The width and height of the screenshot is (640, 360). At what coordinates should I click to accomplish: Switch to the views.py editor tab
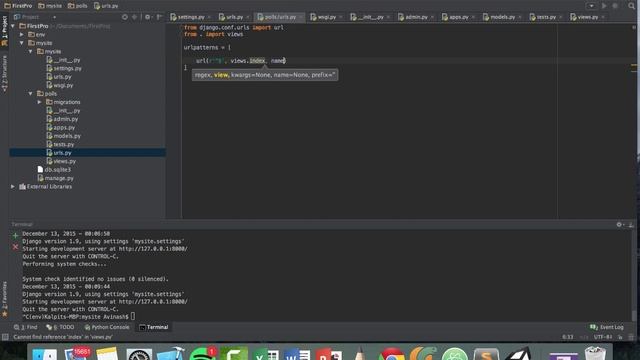(x=587, y=17)
